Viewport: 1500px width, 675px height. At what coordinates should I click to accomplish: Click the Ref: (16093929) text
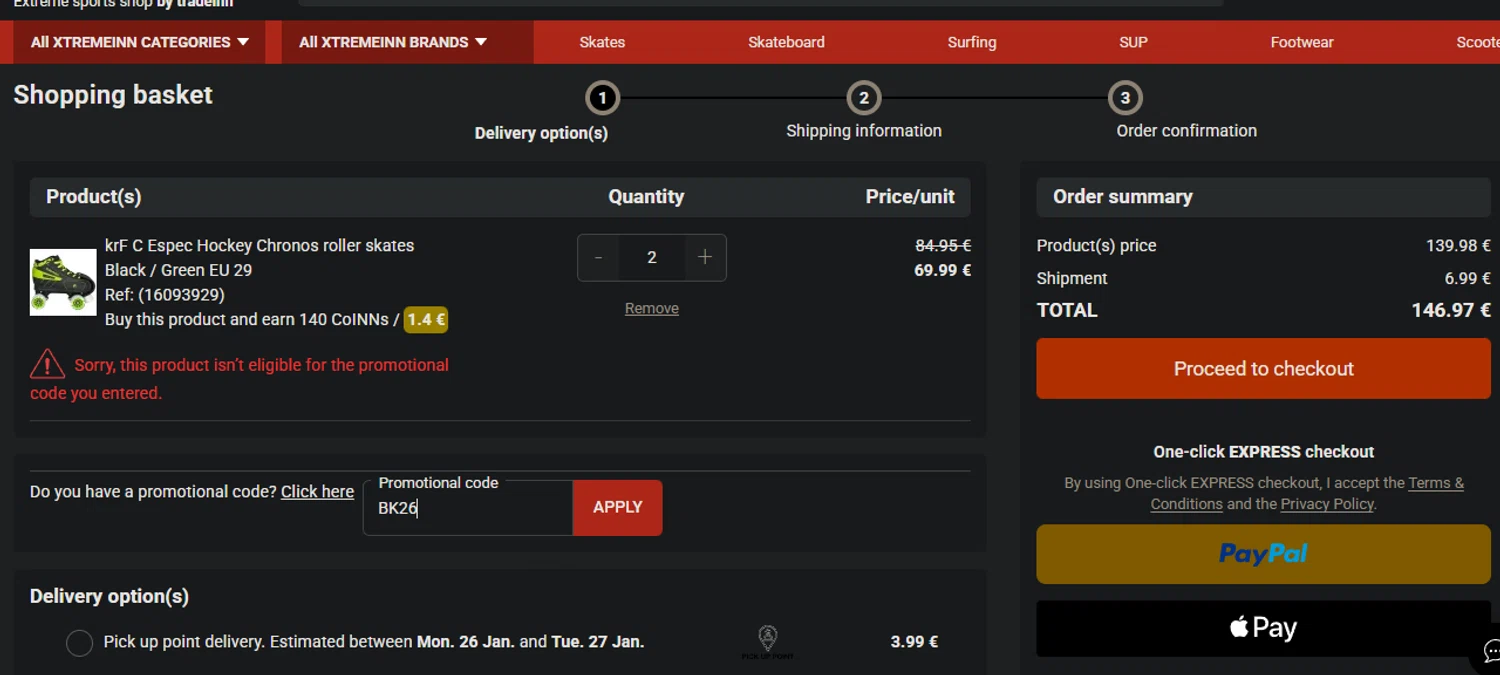(x=165, y=295)
